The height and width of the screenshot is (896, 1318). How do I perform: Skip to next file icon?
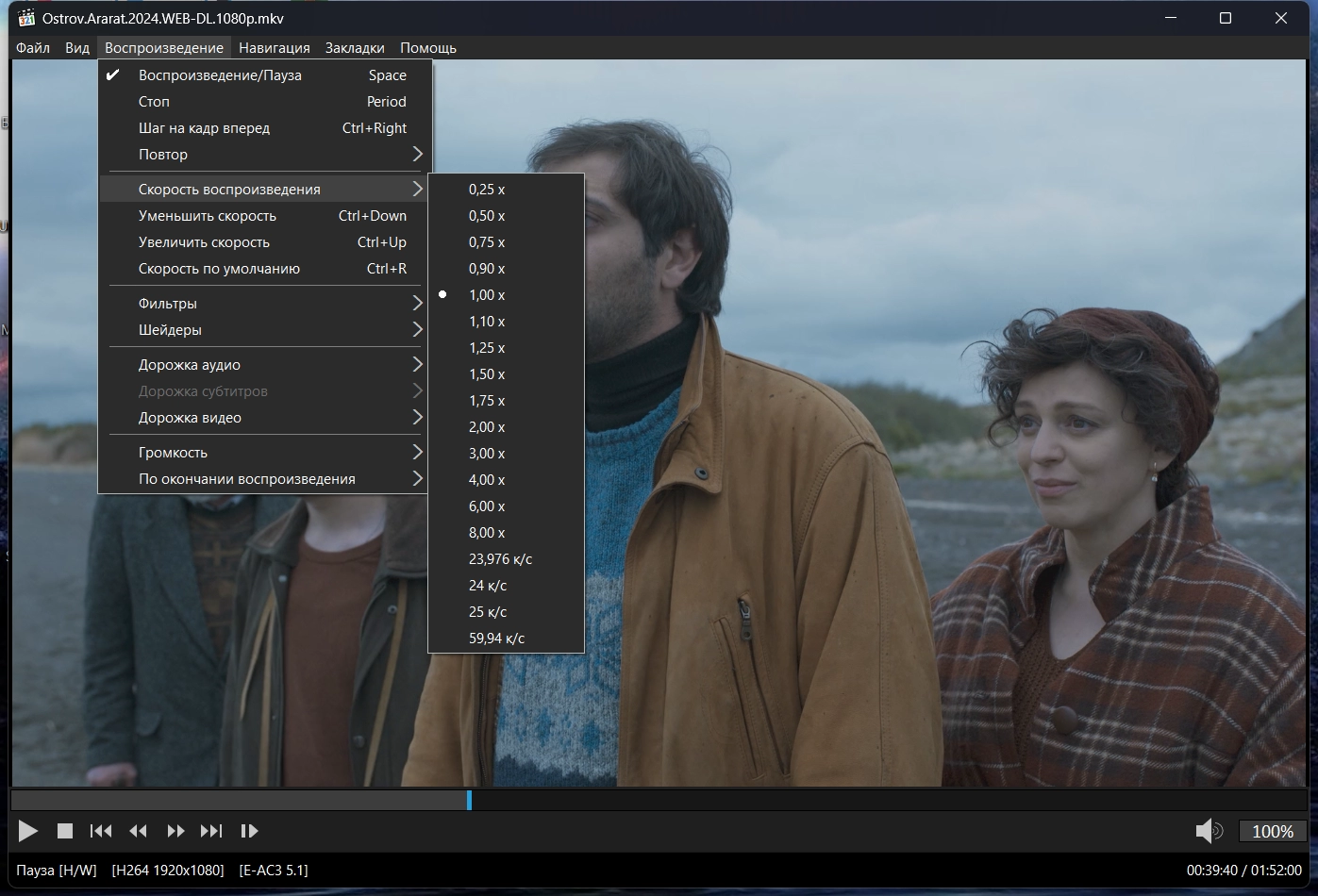tap(211, 831)
